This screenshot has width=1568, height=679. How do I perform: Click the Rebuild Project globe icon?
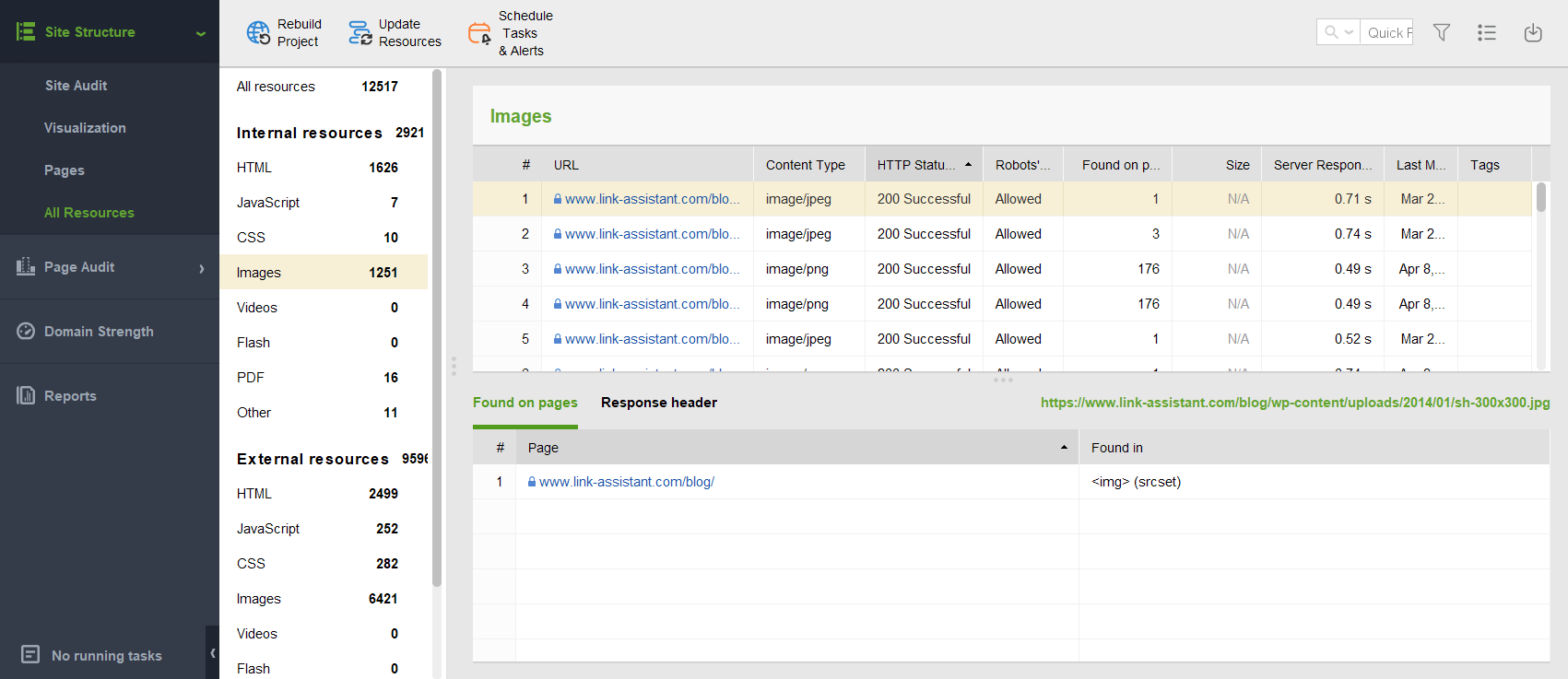point(258,33)
